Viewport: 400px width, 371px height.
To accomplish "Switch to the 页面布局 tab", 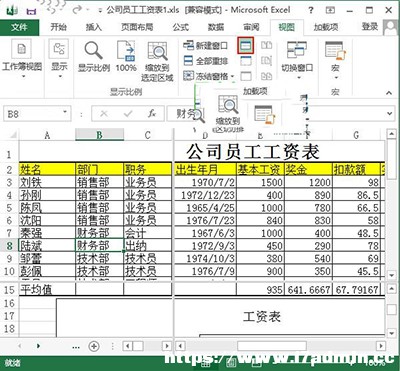I will coord(137,27).
